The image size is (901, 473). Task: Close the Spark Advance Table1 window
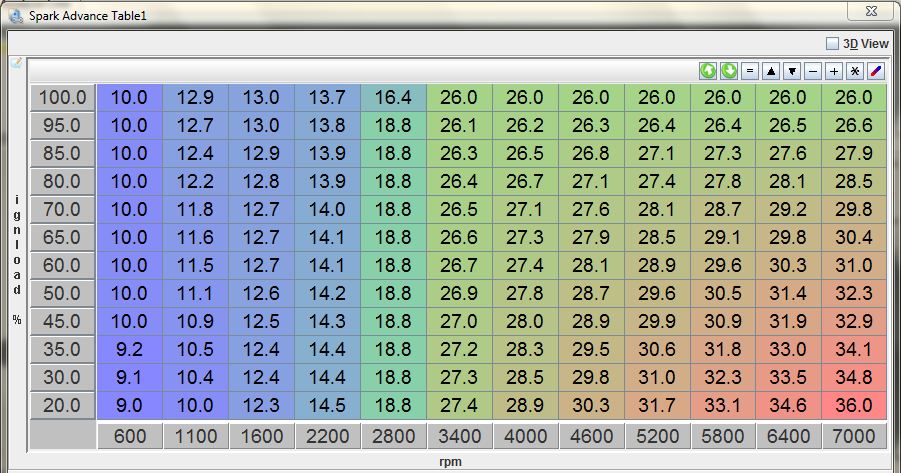[871, 11]
